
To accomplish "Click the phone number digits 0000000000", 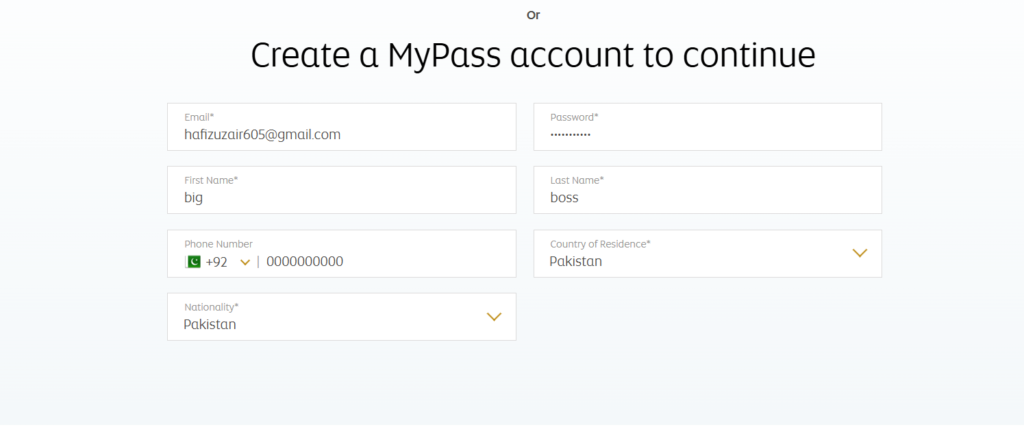I will coord(305,262).
